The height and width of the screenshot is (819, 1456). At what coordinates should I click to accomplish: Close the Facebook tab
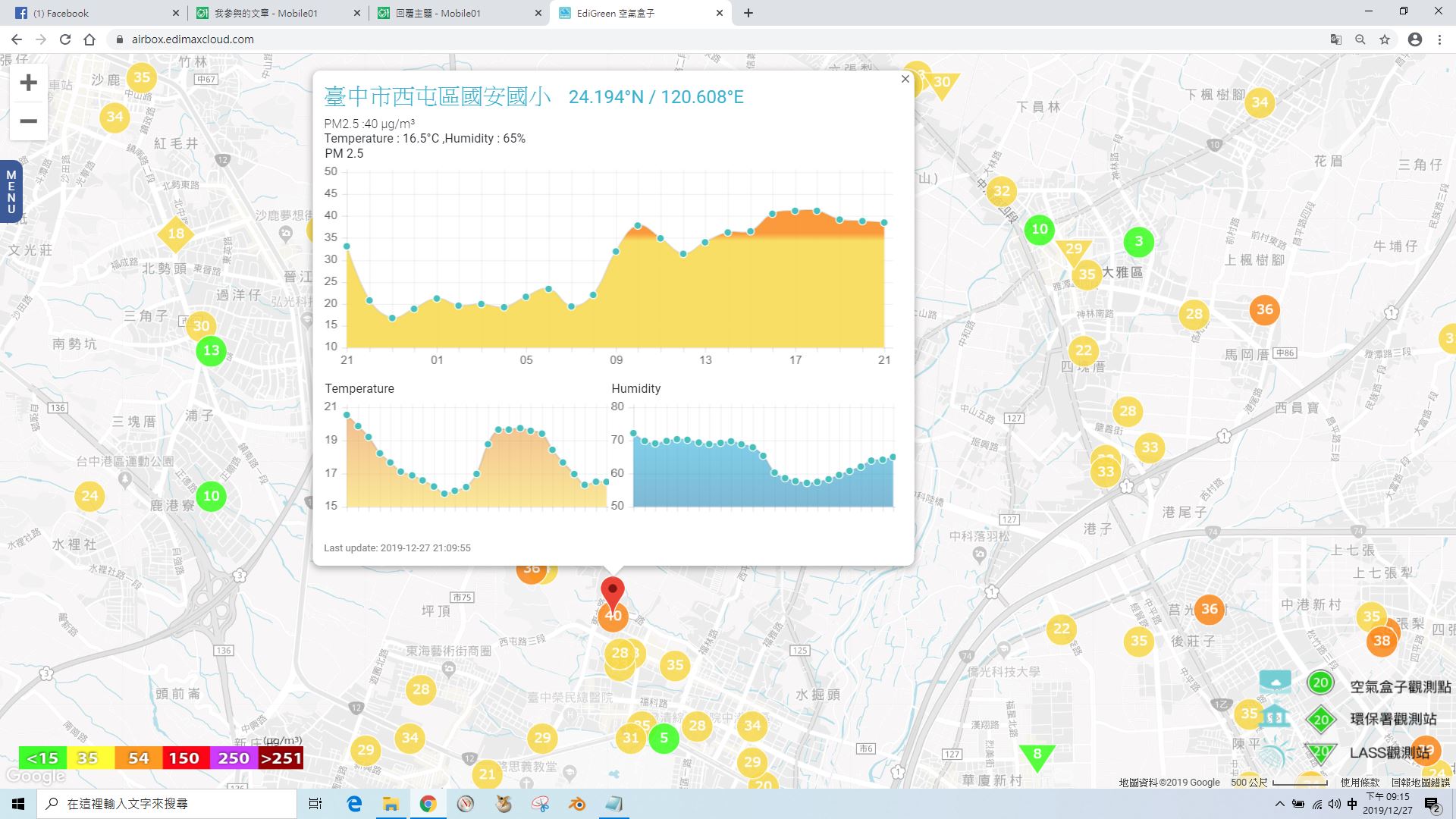(175, 13)
